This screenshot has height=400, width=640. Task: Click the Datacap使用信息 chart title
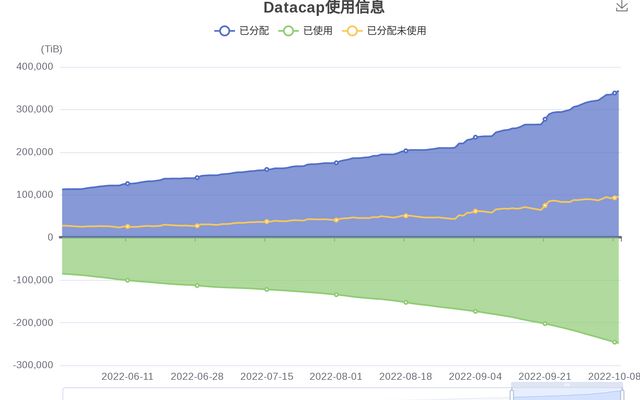click(x=324, y=8)
